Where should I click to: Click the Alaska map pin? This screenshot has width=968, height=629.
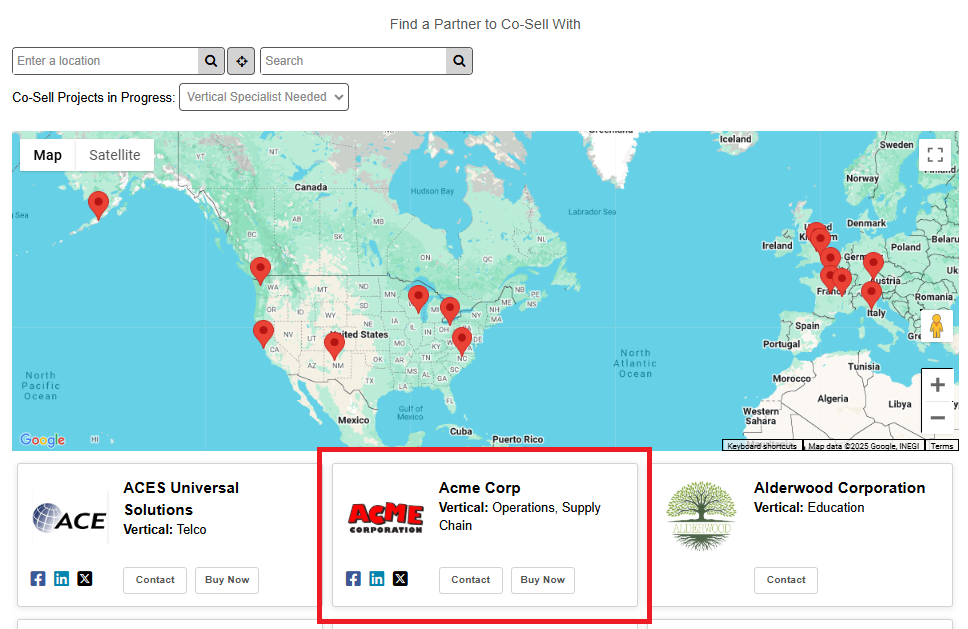[99, 204]
